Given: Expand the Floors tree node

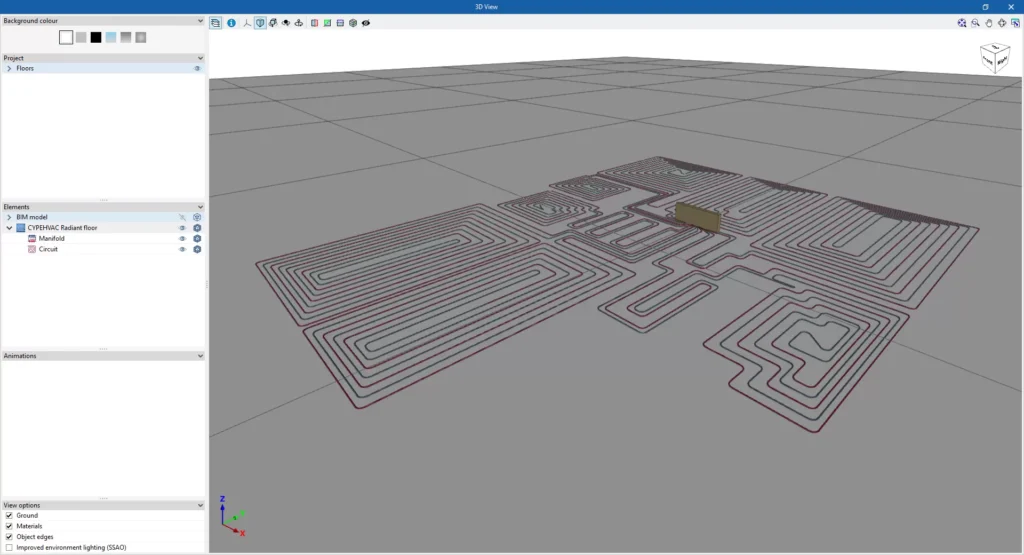Looking at the screenshot, I should [9, 69].
